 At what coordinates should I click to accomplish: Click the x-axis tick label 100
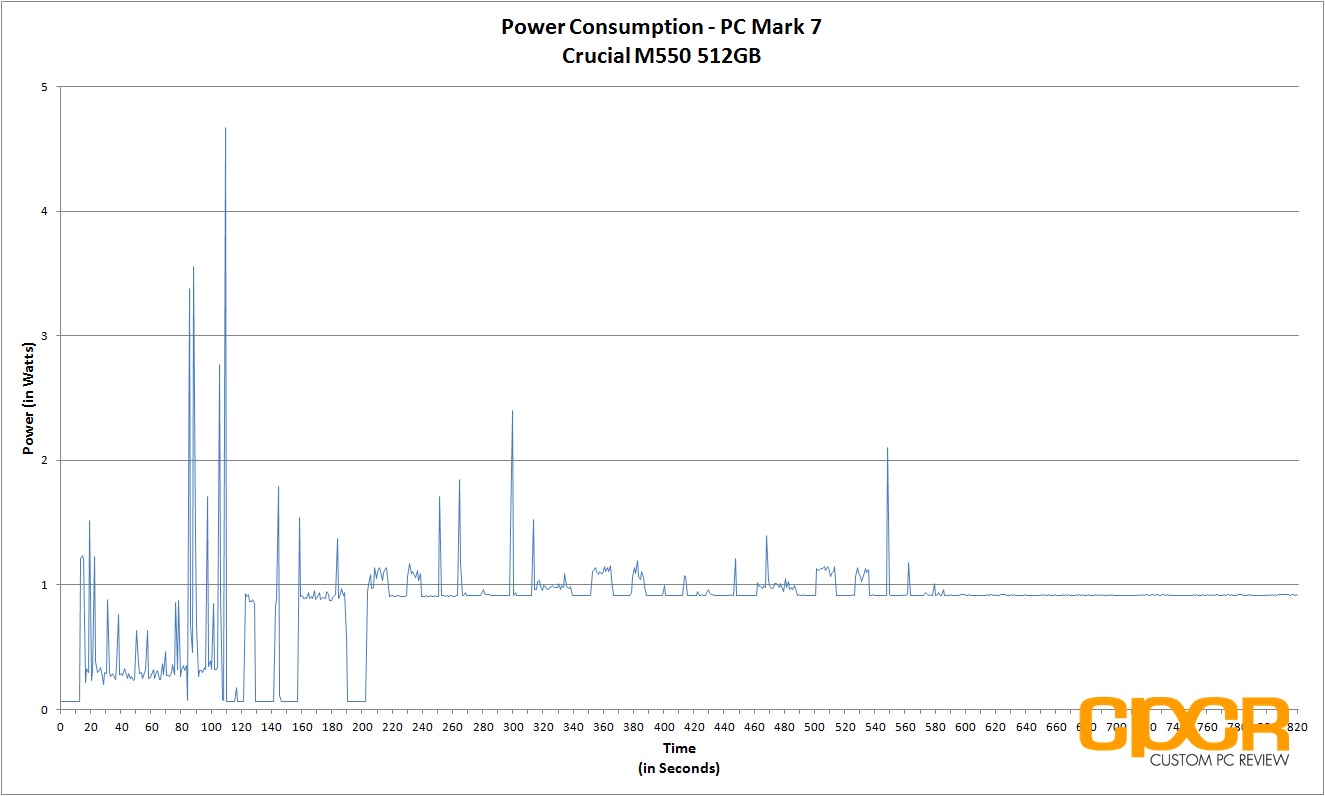coord(211,727)
